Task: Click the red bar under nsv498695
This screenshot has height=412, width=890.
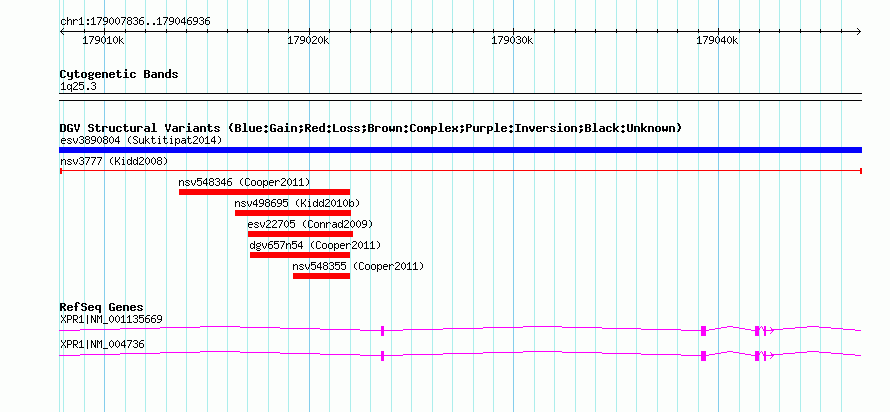Action: click(293, 213)
